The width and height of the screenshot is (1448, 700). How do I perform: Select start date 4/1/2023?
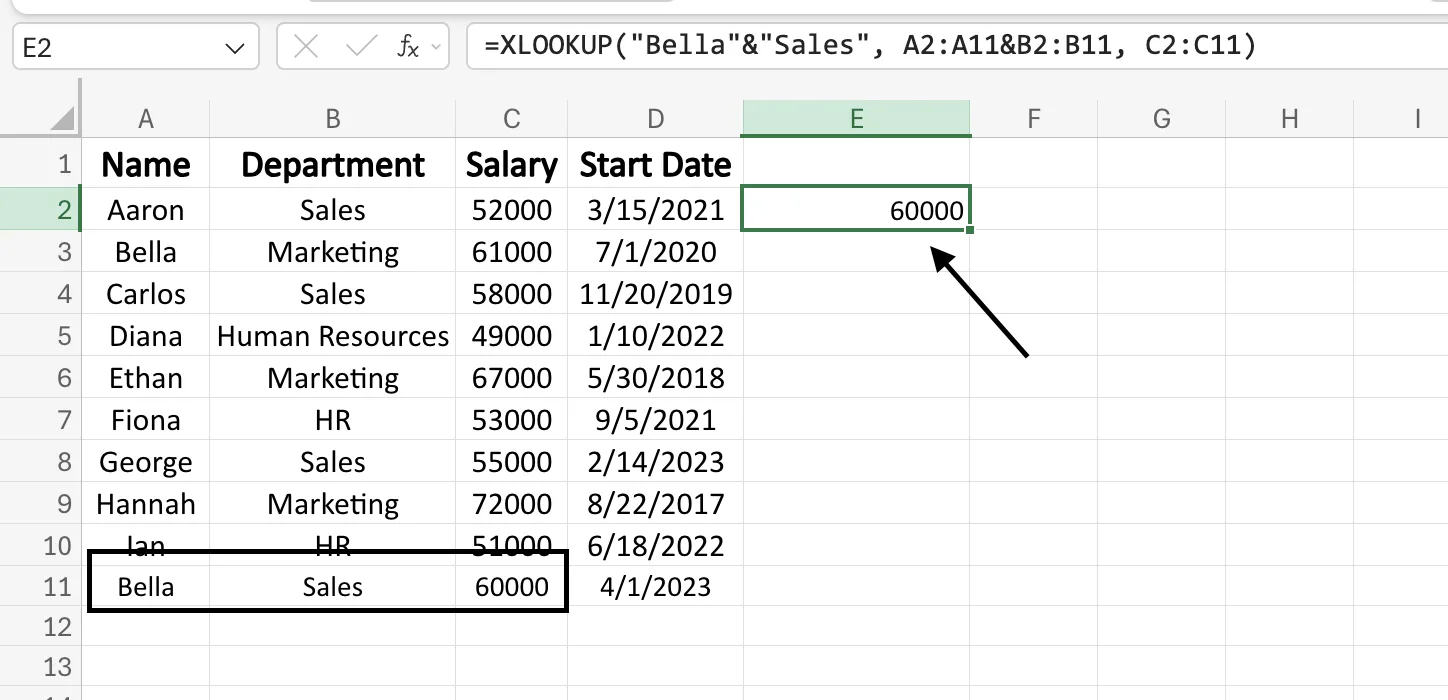656,586
